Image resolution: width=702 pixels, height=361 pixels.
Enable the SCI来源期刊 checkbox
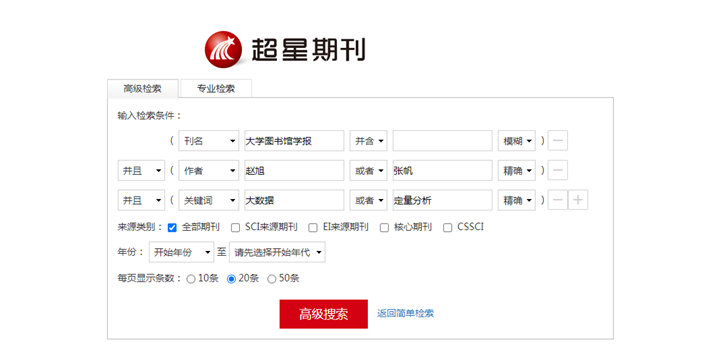pos(235,228)
